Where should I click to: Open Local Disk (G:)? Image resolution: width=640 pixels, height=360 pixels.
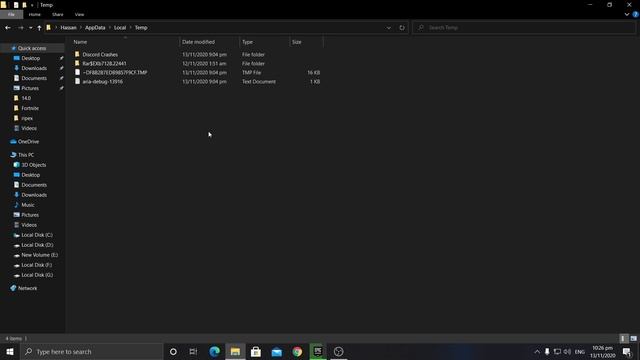37,275
